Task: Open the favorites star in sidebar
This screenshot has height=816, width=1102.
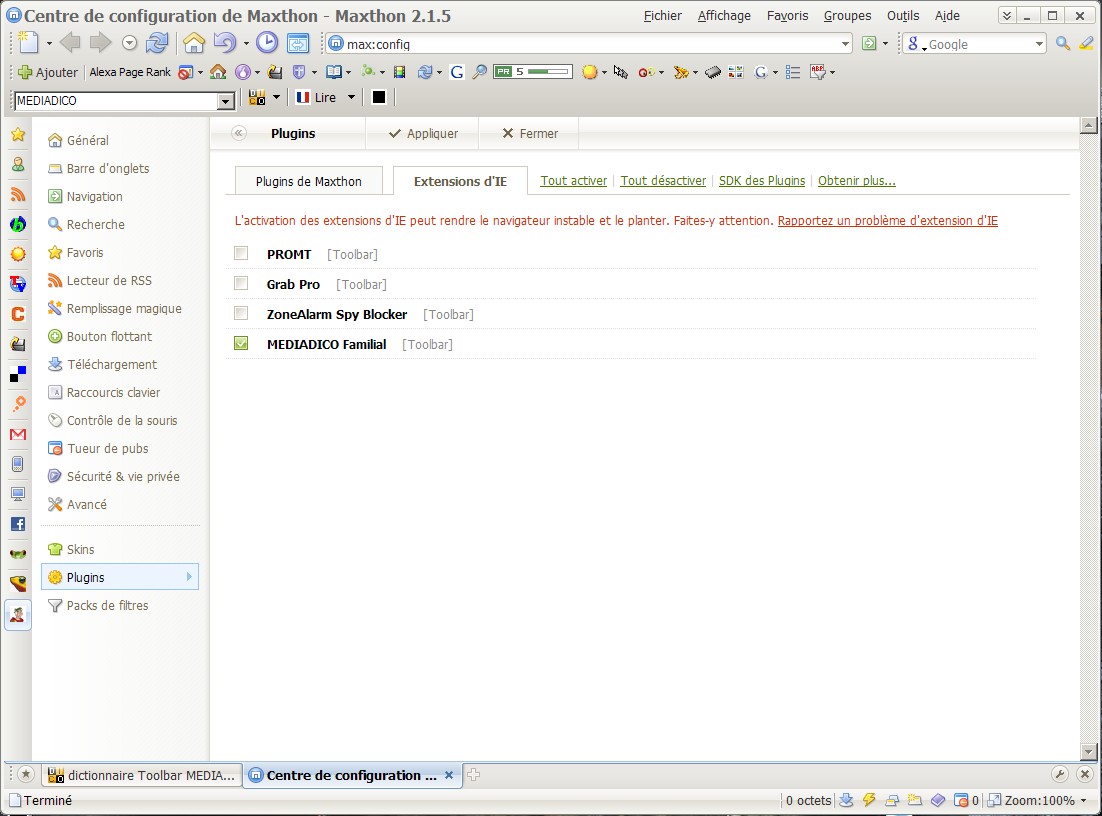Action: [x=18, y=134]
